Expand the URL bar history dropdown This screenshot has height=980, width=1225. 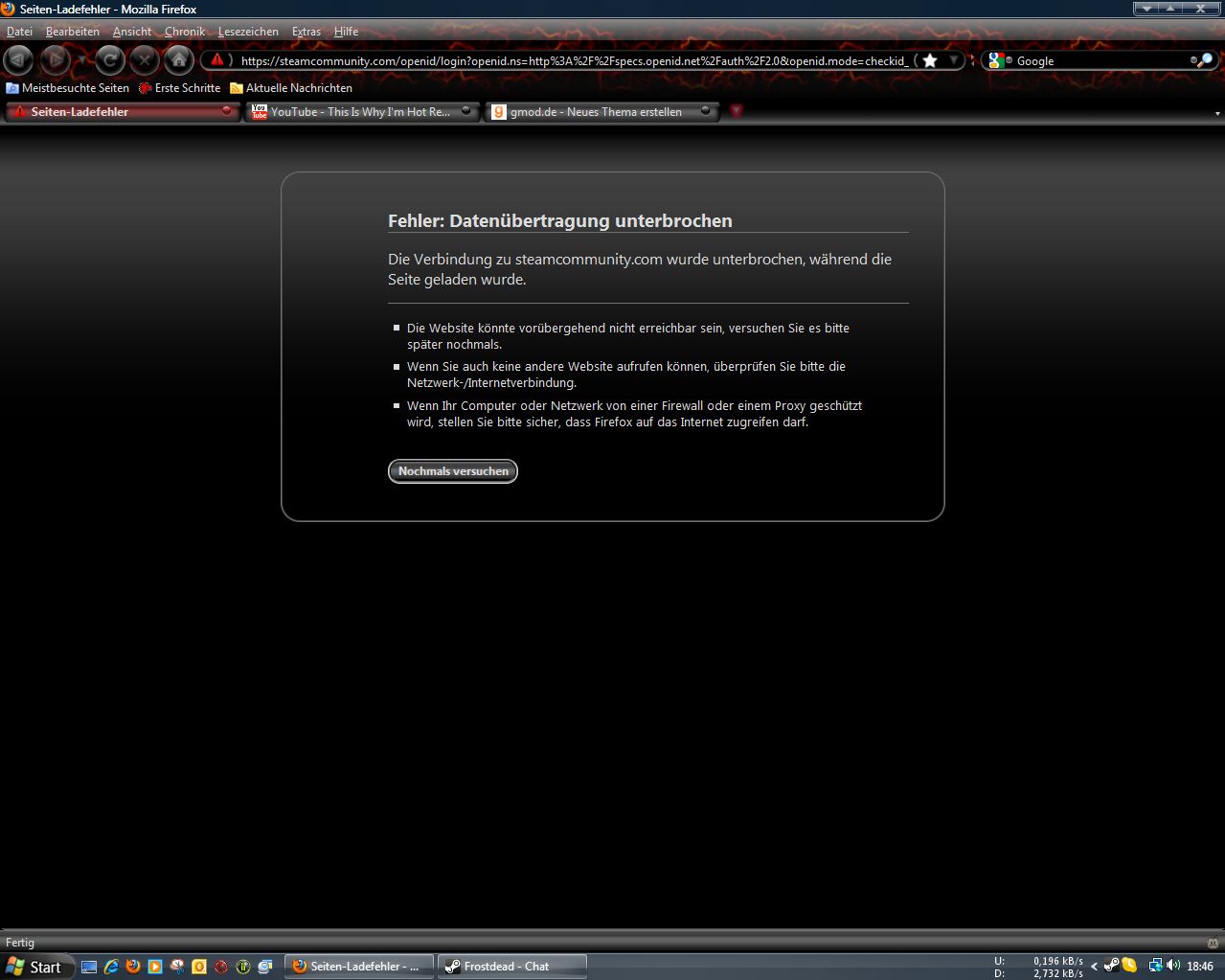tap(954, 60)
